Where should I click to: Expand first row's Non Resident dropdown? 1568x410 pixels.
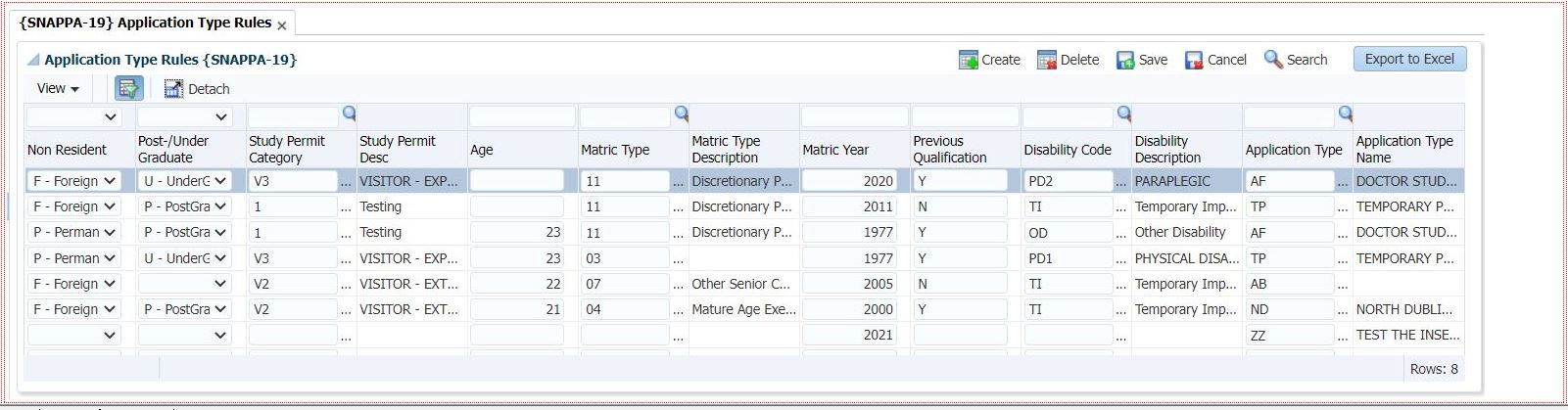[x=110, y=181]
